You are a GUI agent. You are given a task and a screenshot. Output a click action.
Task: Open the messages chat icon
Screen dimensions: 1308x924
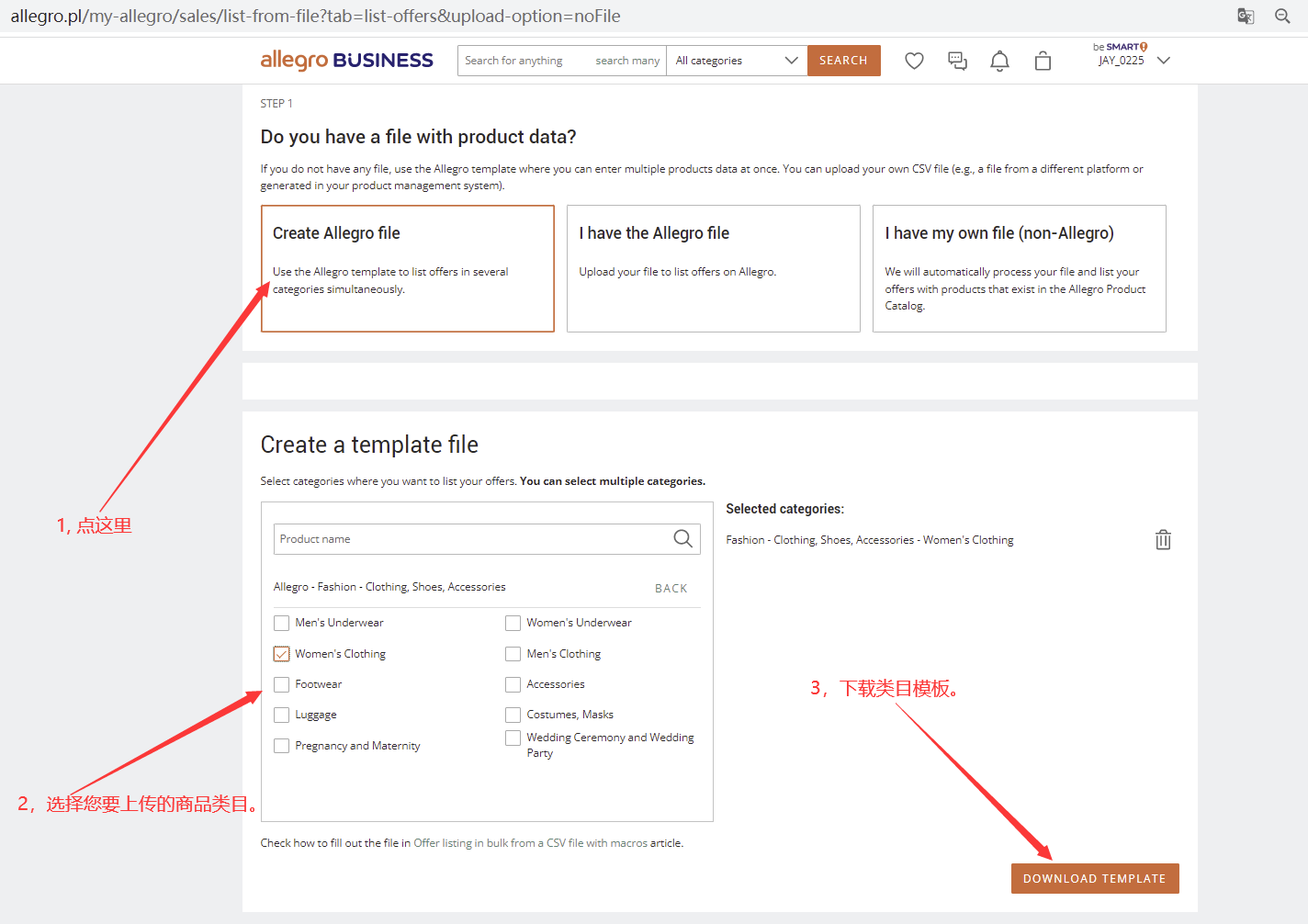pyautogui.click(x=957, y=61)
